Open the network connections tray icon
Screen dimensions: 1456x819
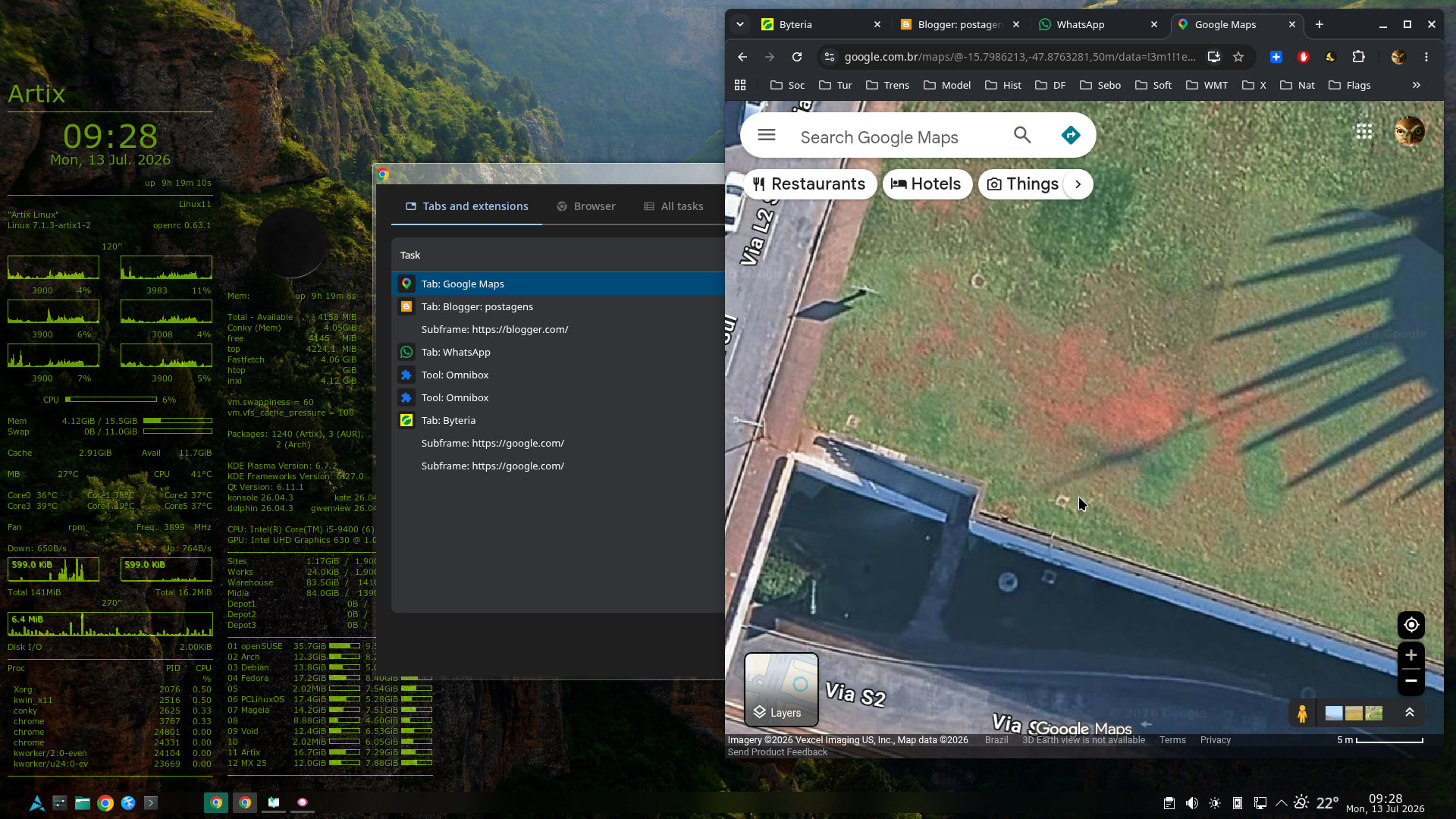coord(1260,803)
